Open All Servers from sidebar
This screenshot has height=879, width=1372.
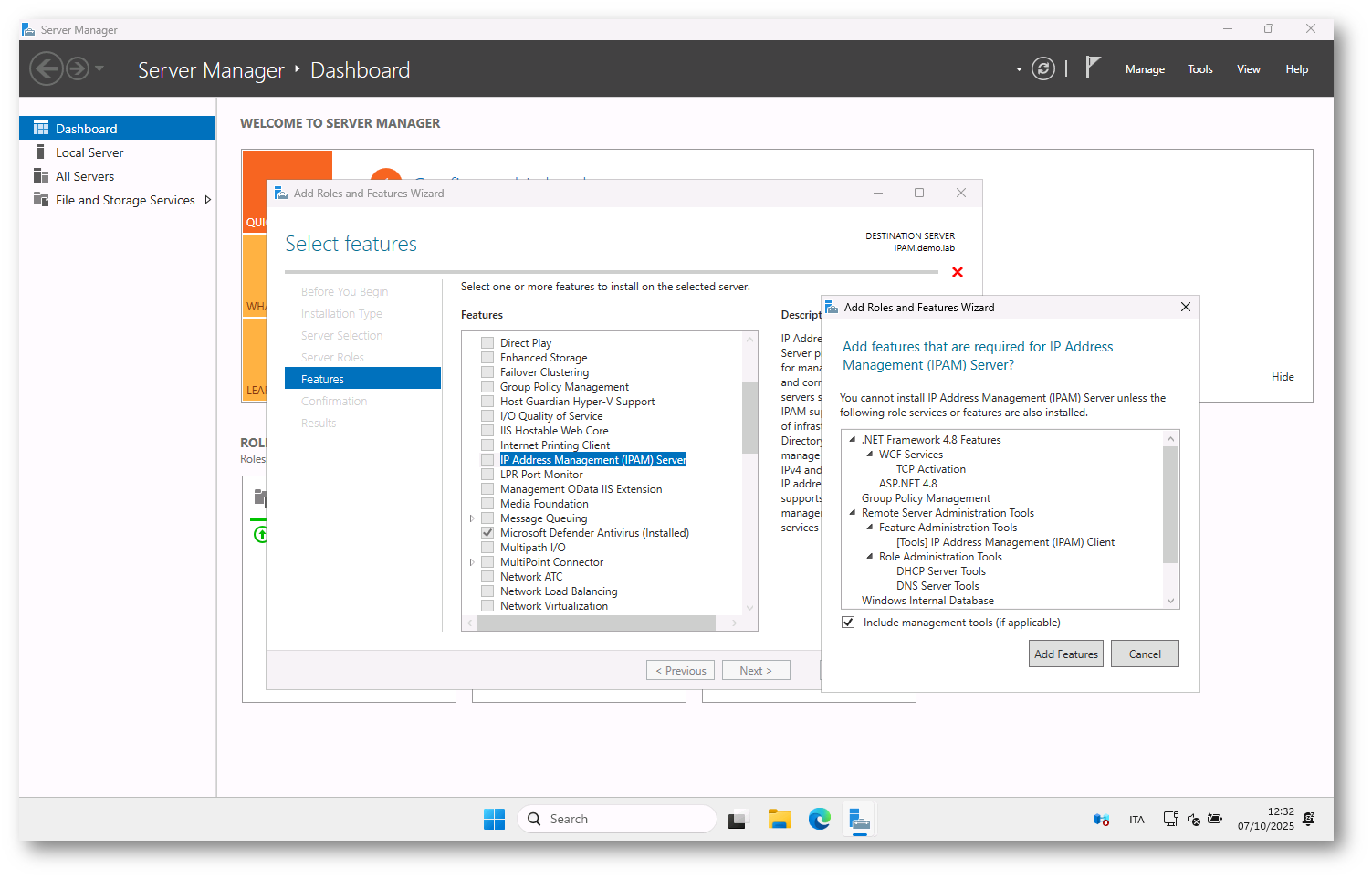pos(84,176)
